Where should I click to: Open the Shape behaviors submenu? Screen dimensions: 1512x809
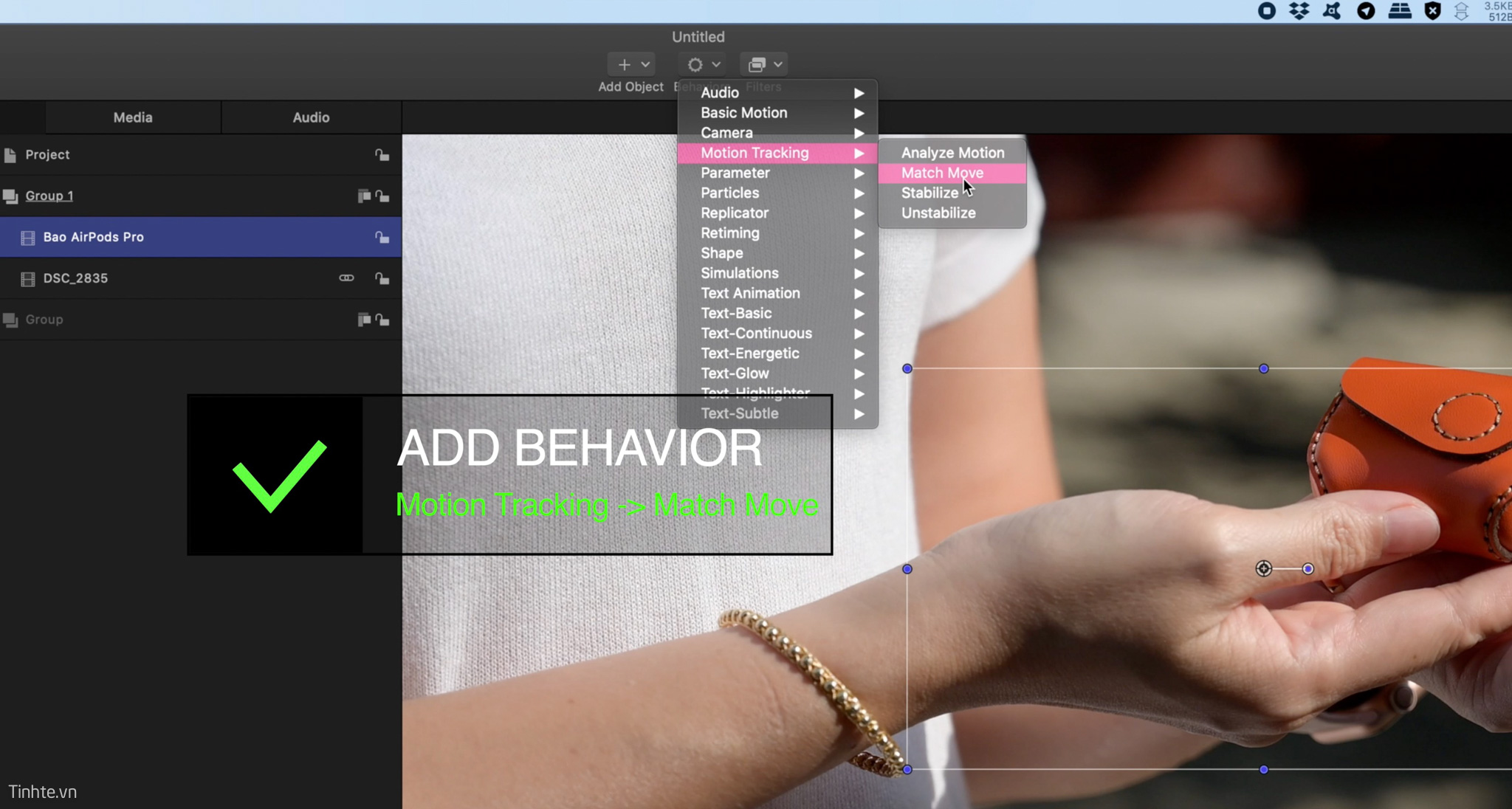click(777, 252)
